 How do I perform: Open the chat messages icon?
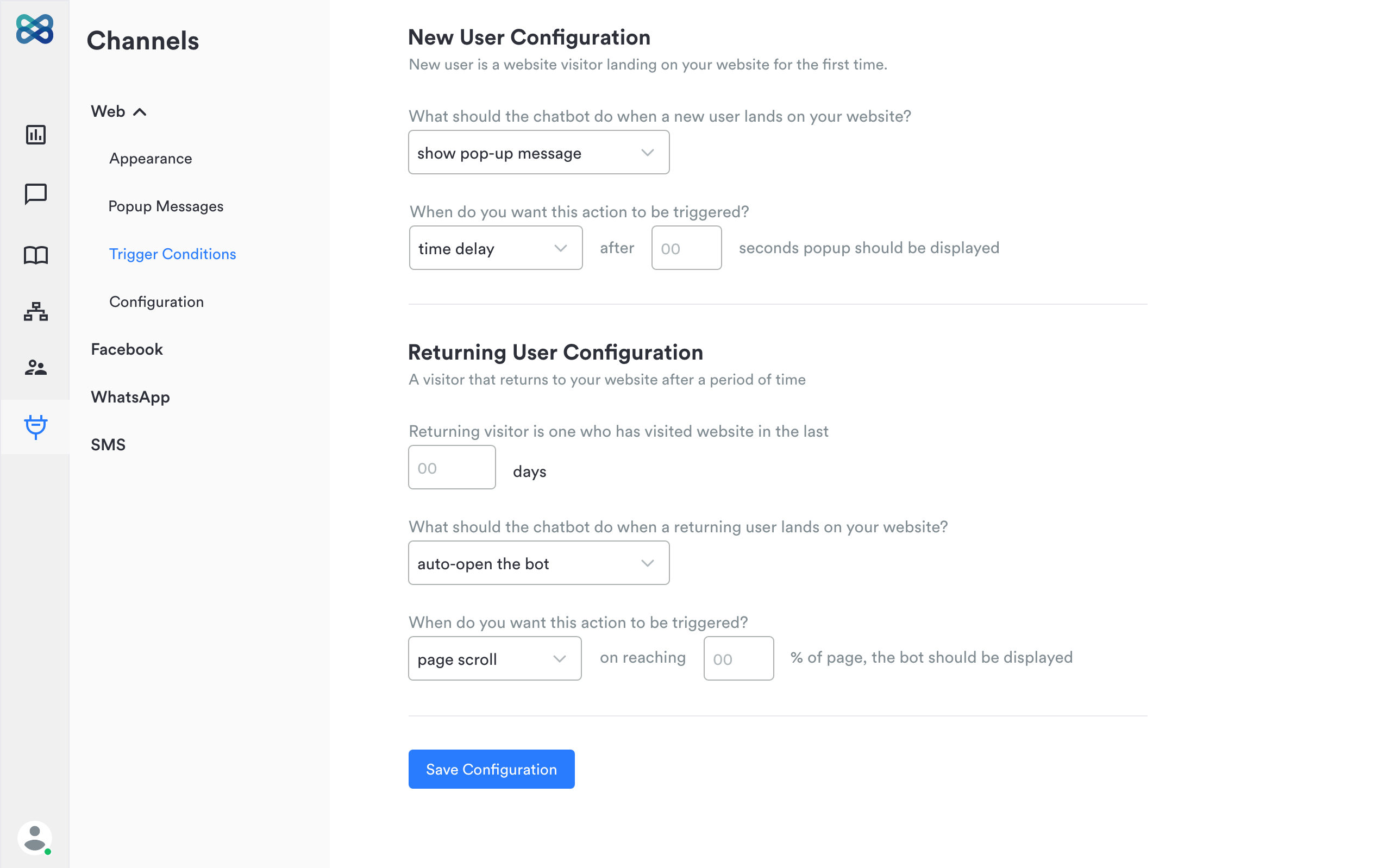(x=36, y=194)
